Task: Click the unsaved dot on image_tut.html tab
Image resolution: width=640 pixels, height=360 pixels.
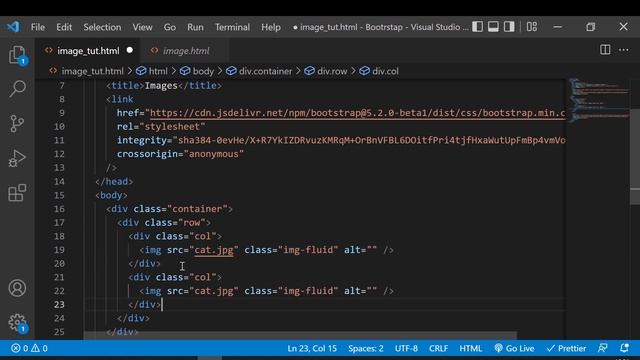Action: tap(130, 50)
